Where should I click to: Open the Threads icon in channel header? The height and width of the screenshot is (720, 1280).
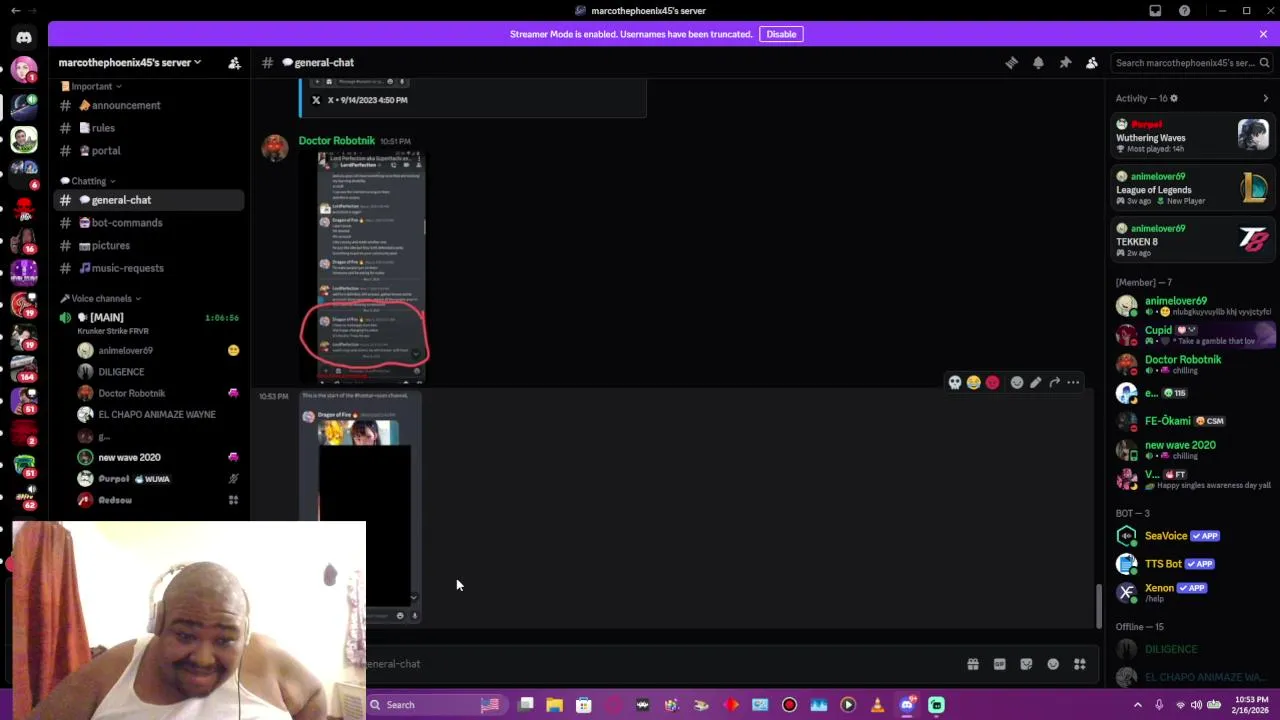click(1011, 62)
